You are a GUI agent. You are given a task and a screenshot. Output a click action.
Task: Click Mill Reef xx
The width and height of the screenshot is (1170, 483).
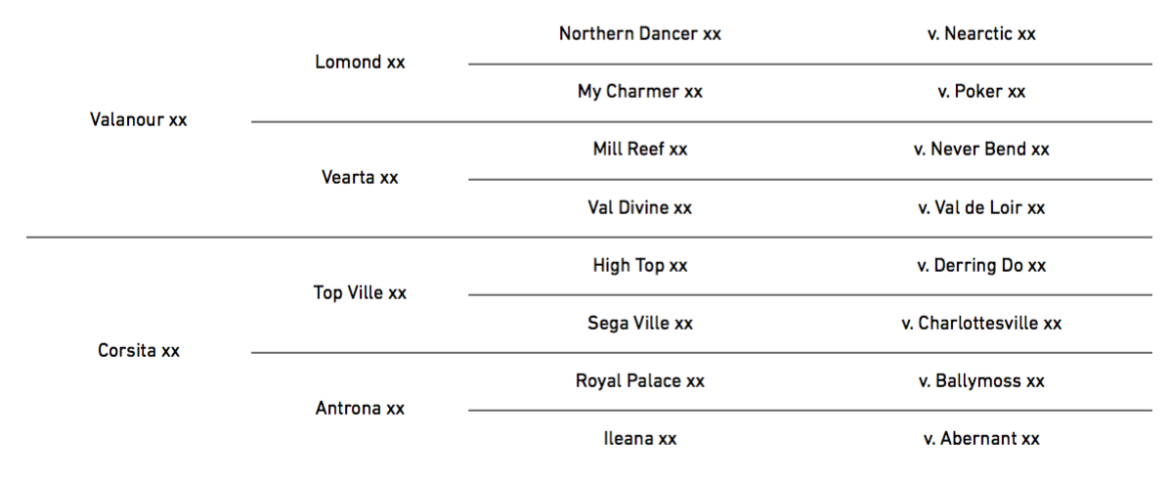(640, 149)
